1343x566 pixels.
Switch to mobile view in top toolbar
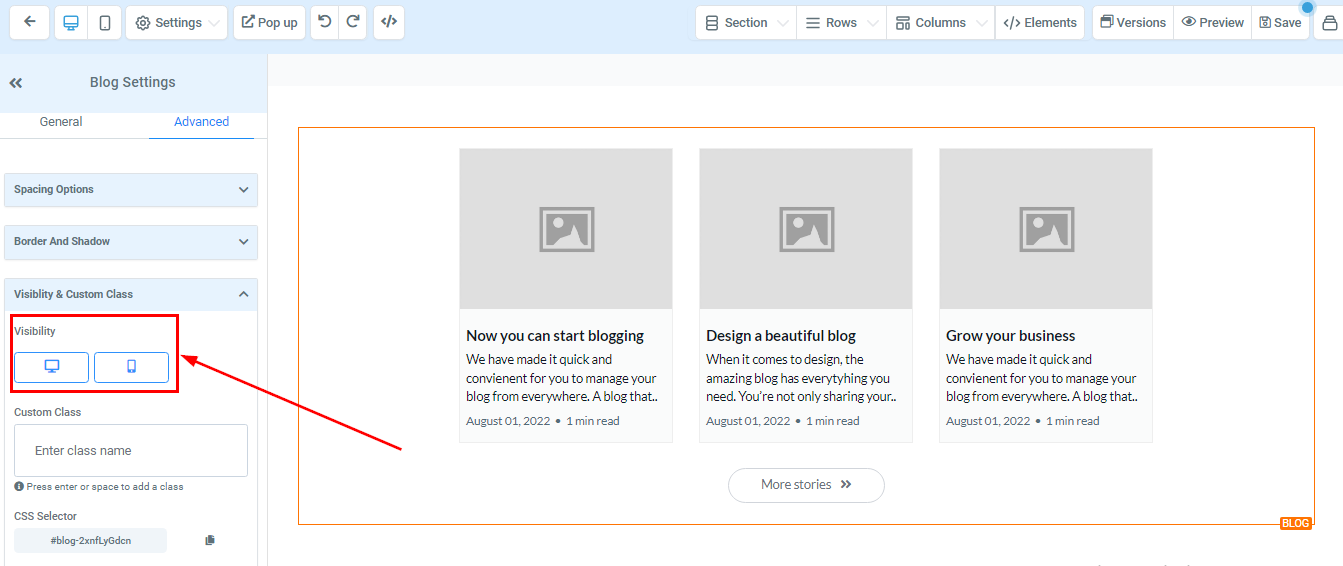(x=104, y=22)
